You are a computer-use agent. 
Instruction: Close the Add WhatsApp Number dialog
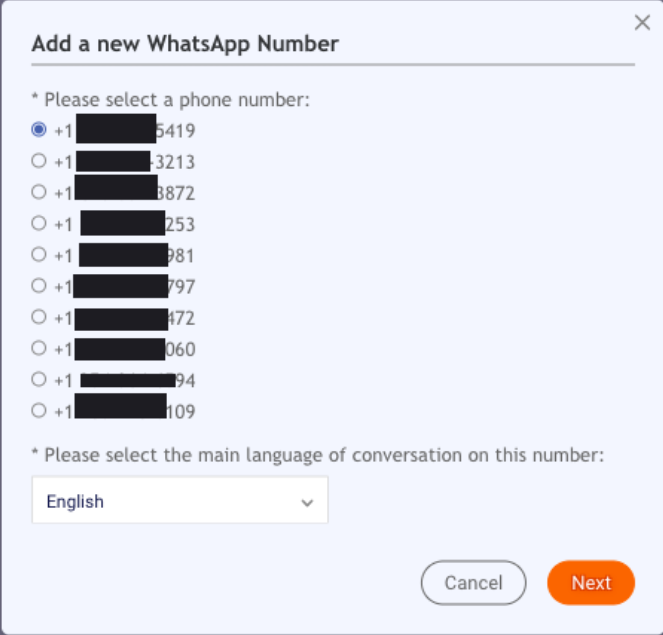click(642, 22)
